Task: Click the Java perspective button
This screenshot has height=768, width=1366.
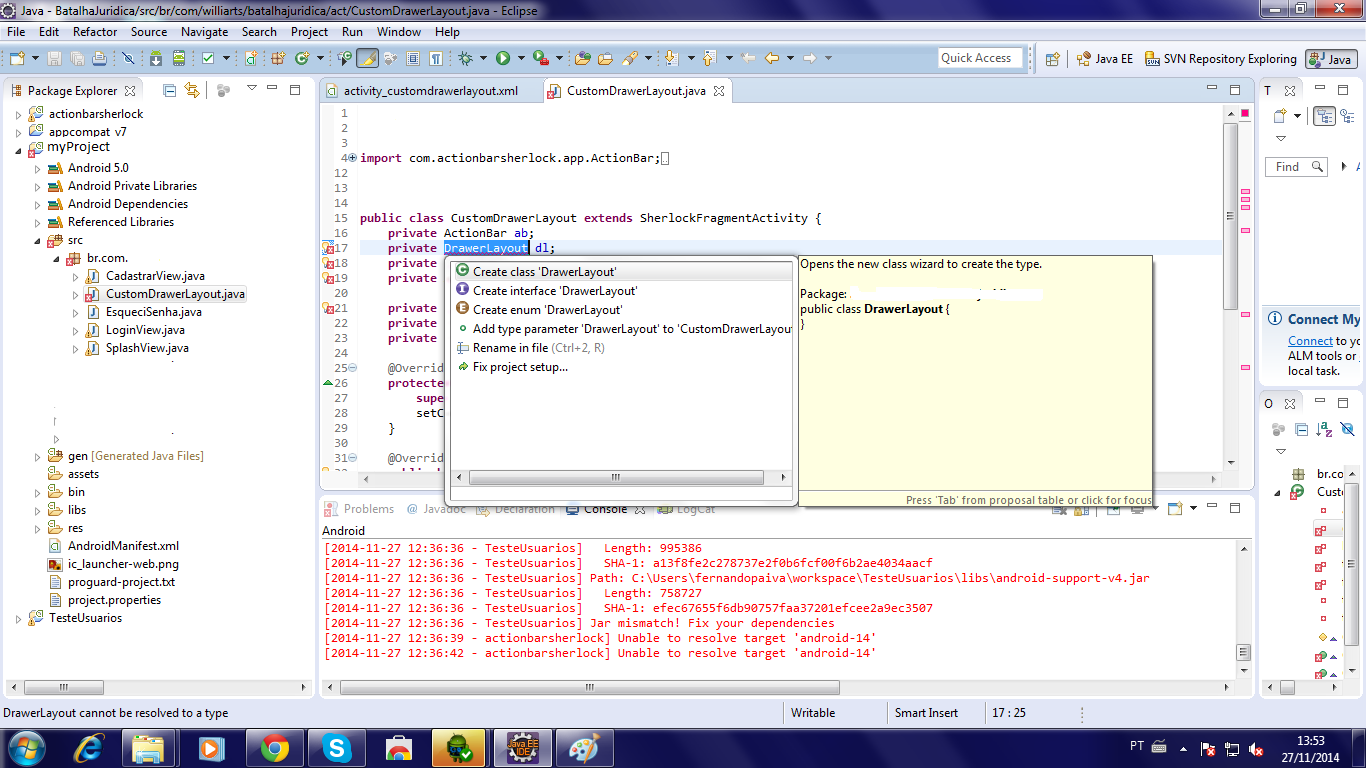Action: pyautogui.click(x=1330, y=59)
